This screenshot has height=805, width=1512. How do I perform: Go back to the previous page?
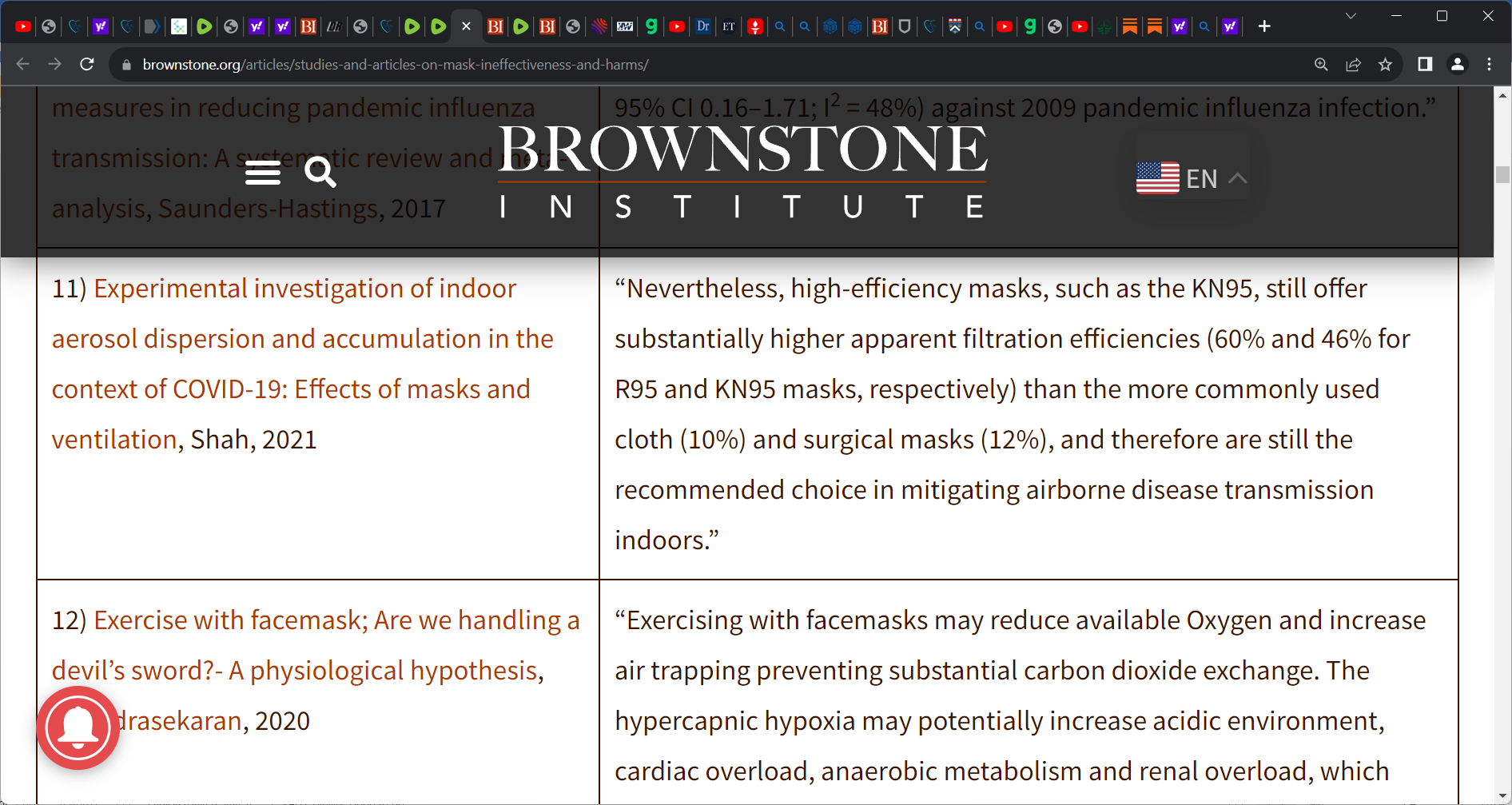point(22,64)
